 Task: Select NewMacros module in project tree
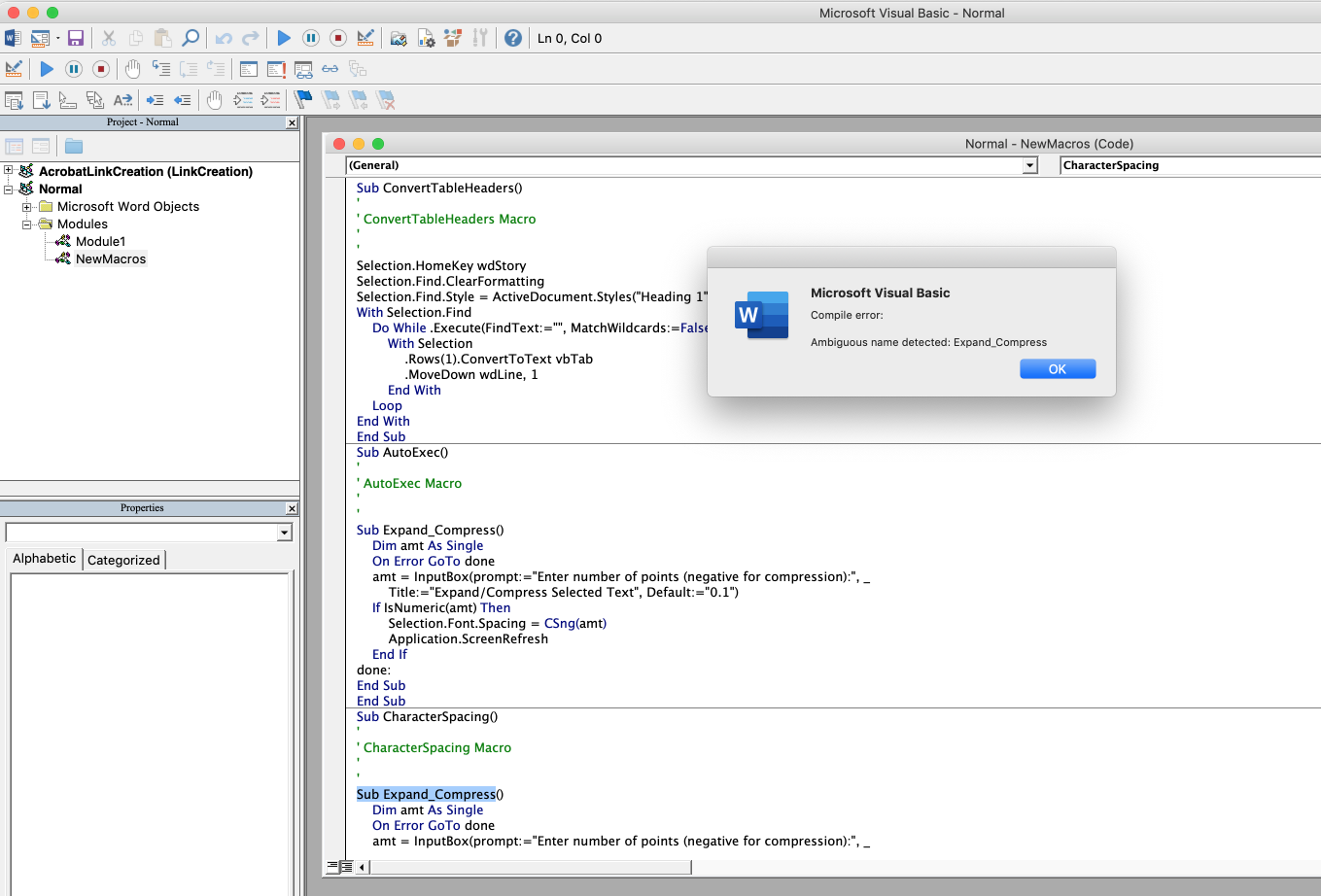[x=111, y=258]
